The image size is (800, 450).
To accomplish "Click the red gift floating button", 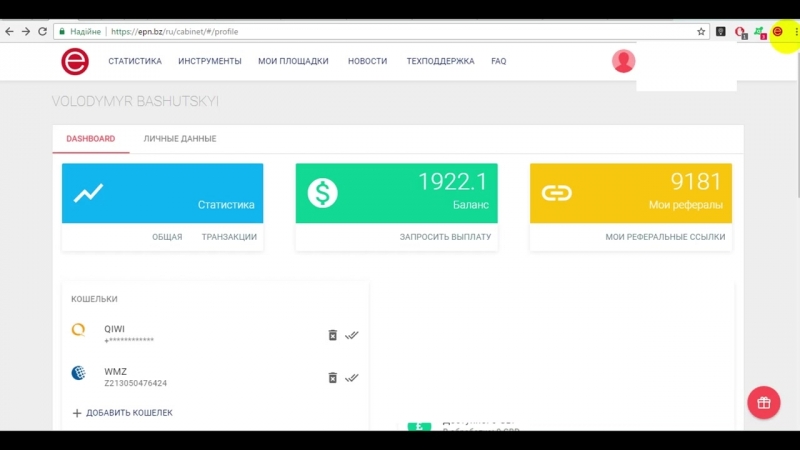I will point(763,402).
